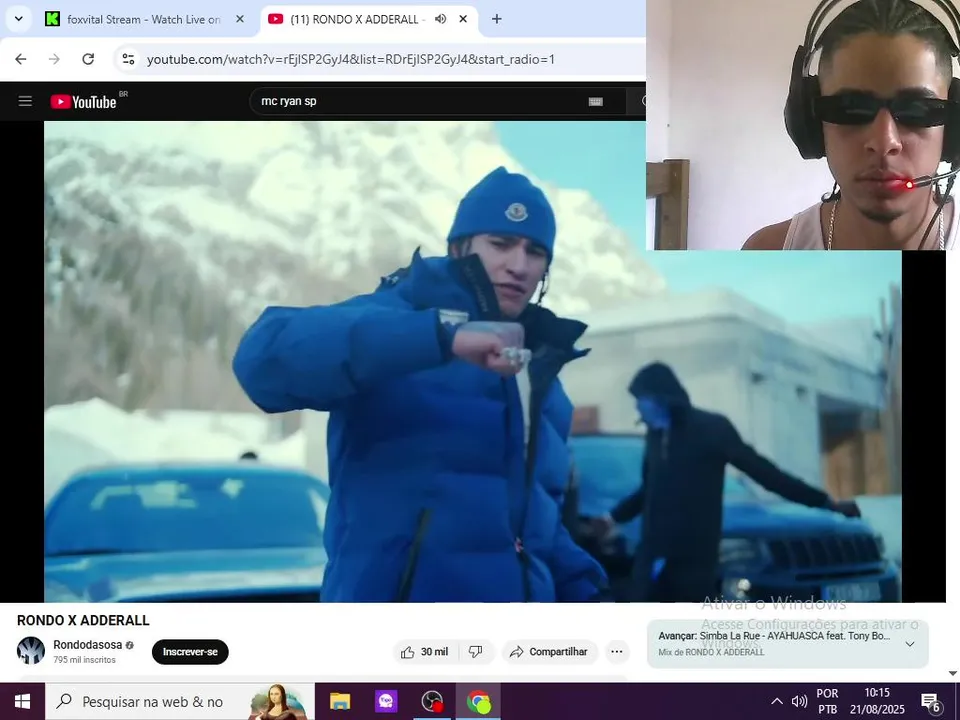960x720 pixels.
Task: Open a new browser tab
Action: pyautogui.click(x=497, y=19)
